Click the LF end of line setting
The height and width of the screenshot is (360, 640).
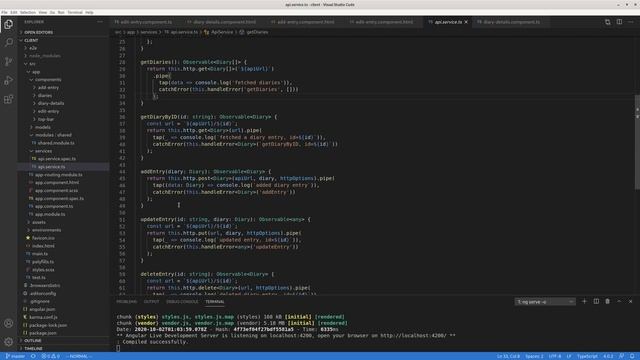coord(569,356)
